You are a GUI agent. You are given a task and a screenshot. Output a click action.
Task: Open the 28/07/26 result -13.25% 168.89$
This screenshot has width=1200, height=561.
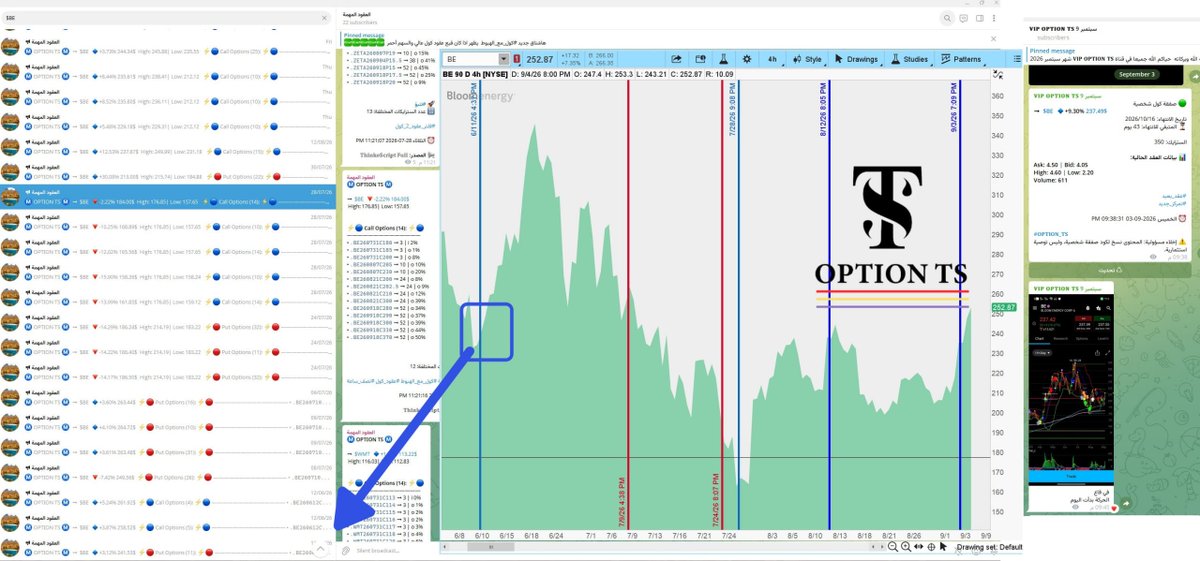(x=166, y=221)
